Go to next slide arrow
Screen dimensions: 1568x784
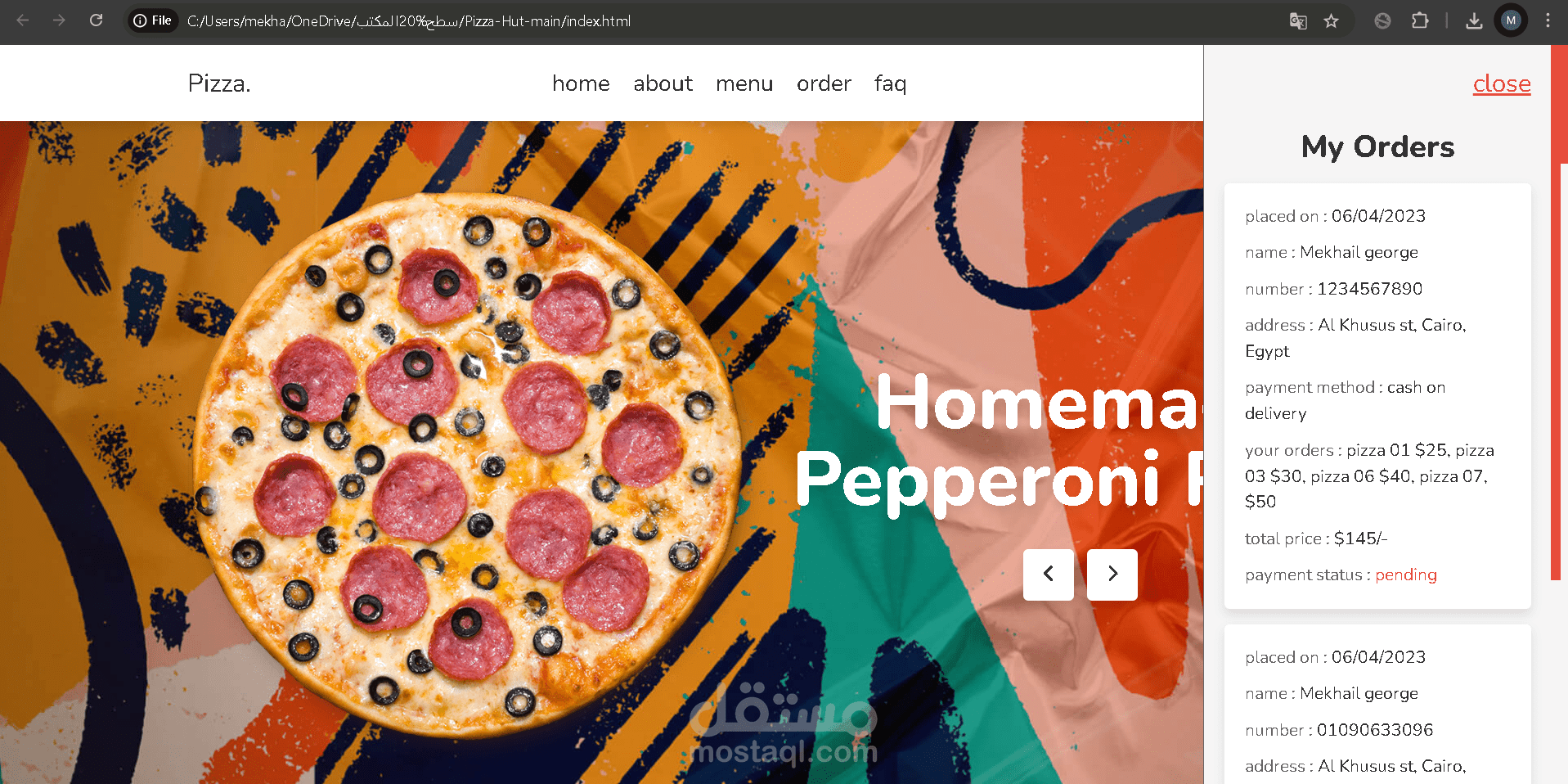point(1112,574)
